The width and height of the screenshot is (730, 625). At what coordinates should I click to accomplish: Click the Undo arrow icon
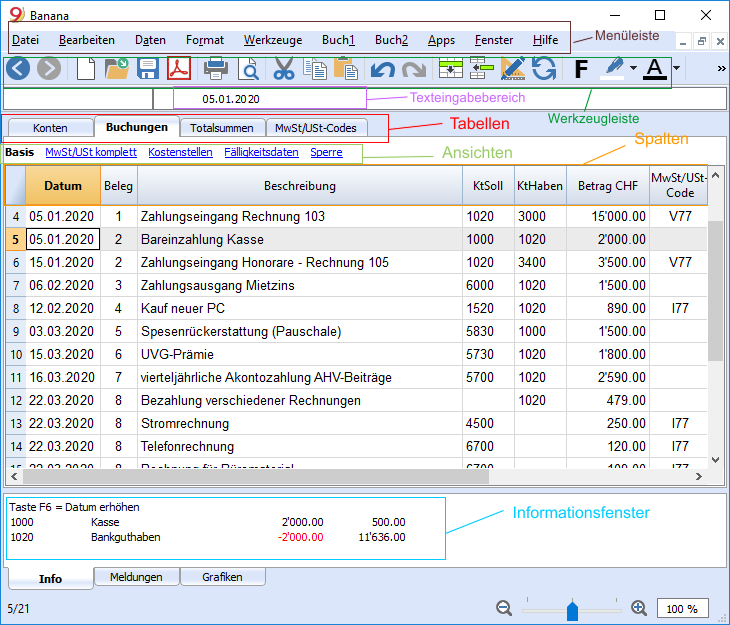(x=383, y=70)
